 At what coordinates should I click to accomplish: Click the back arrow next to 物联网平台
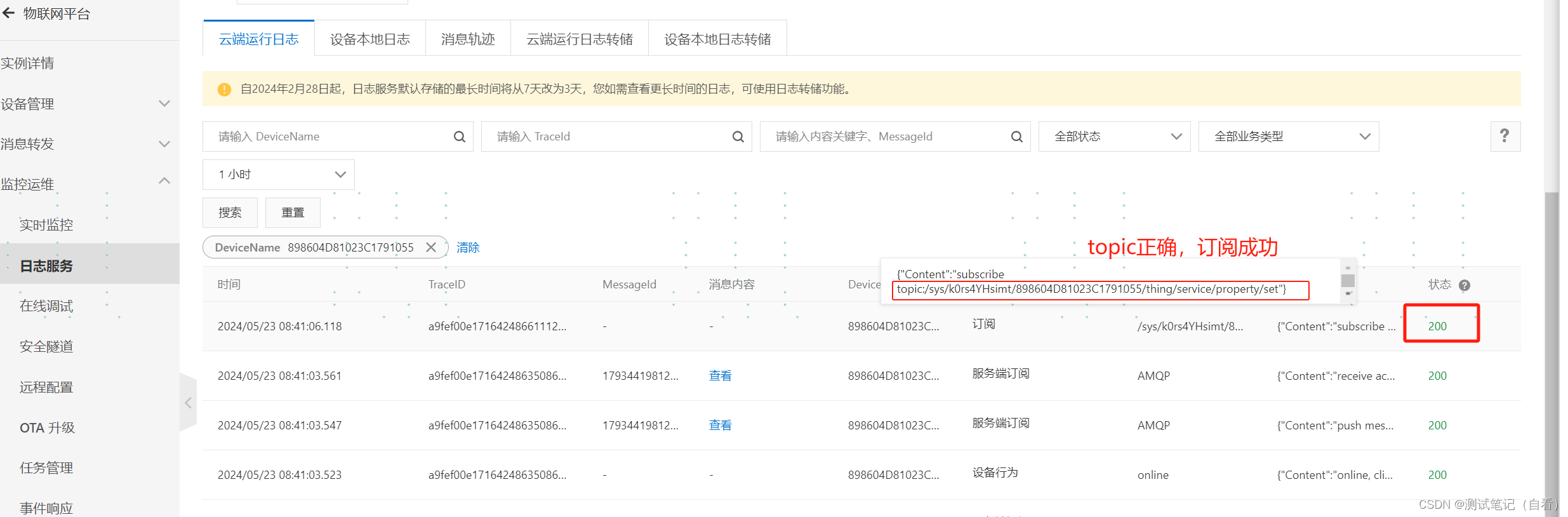pos(8,13)
